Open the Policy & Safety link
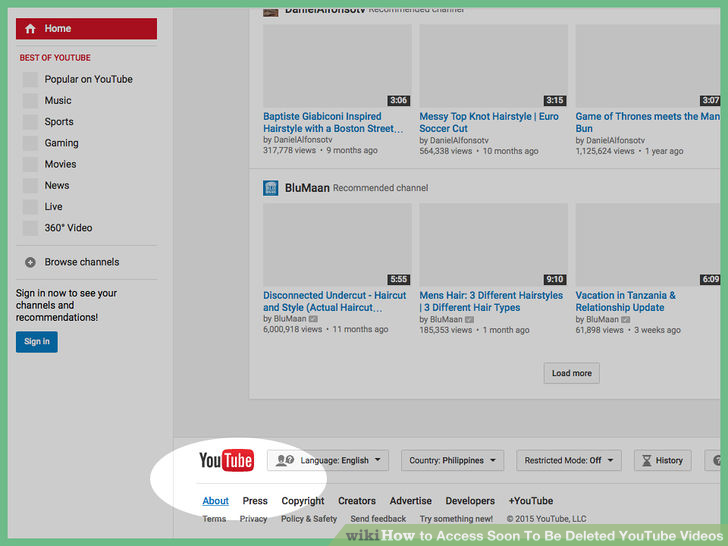Screen dimensions: 728x546 pos(309,519)
